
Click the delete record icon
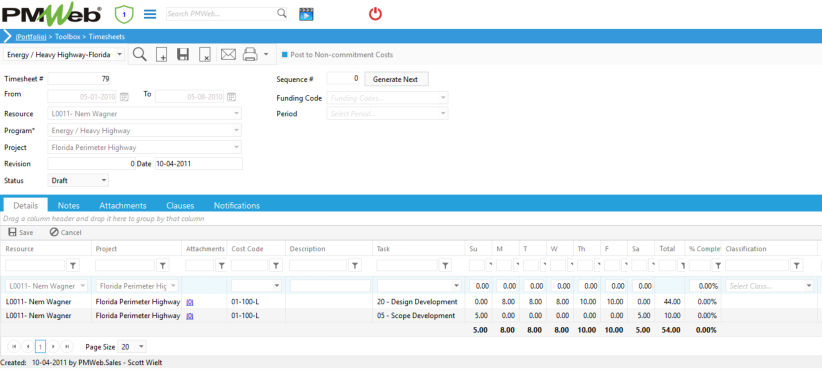pyautogui.click(x=205, y=55)
